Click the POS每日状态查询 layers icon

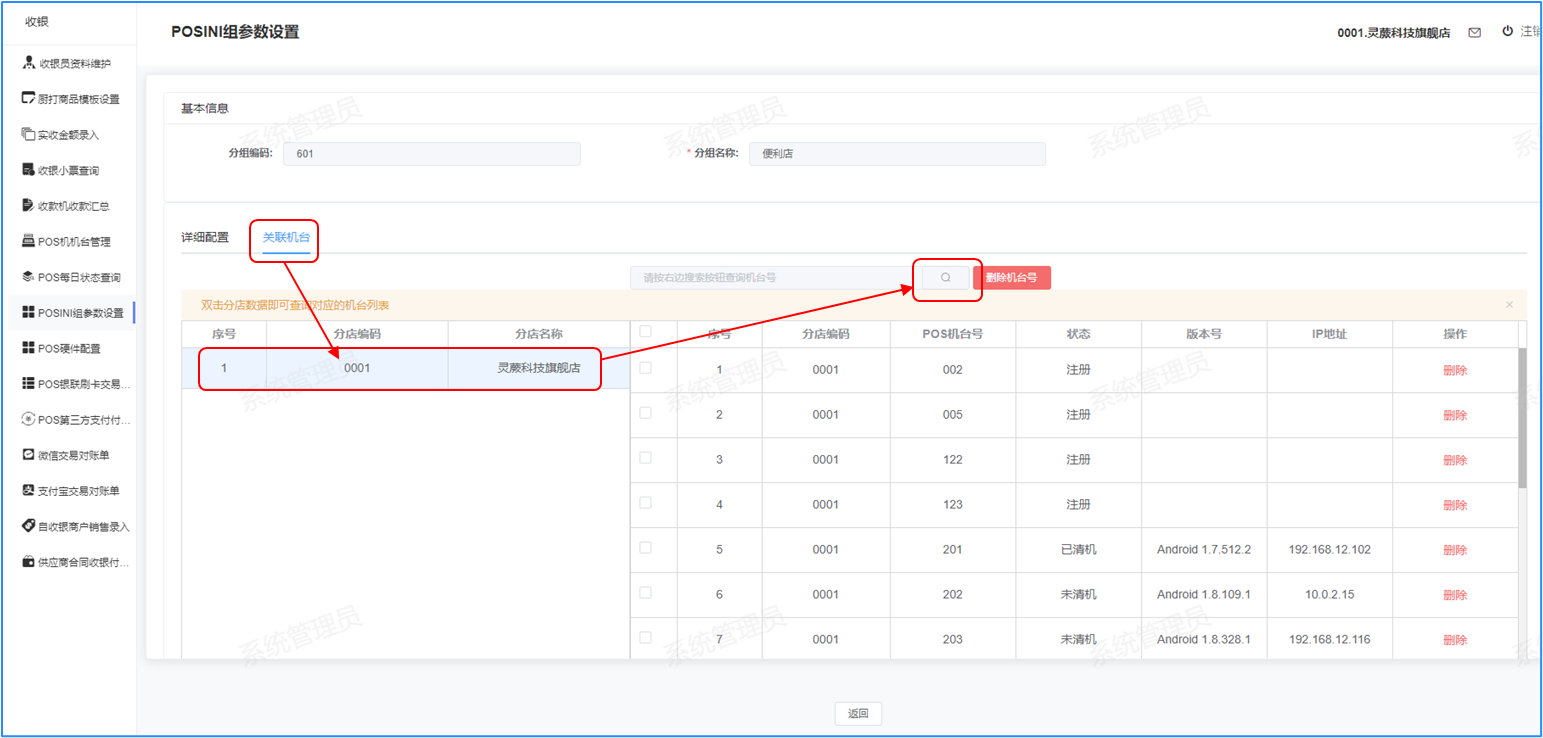[x=29, y=276]
